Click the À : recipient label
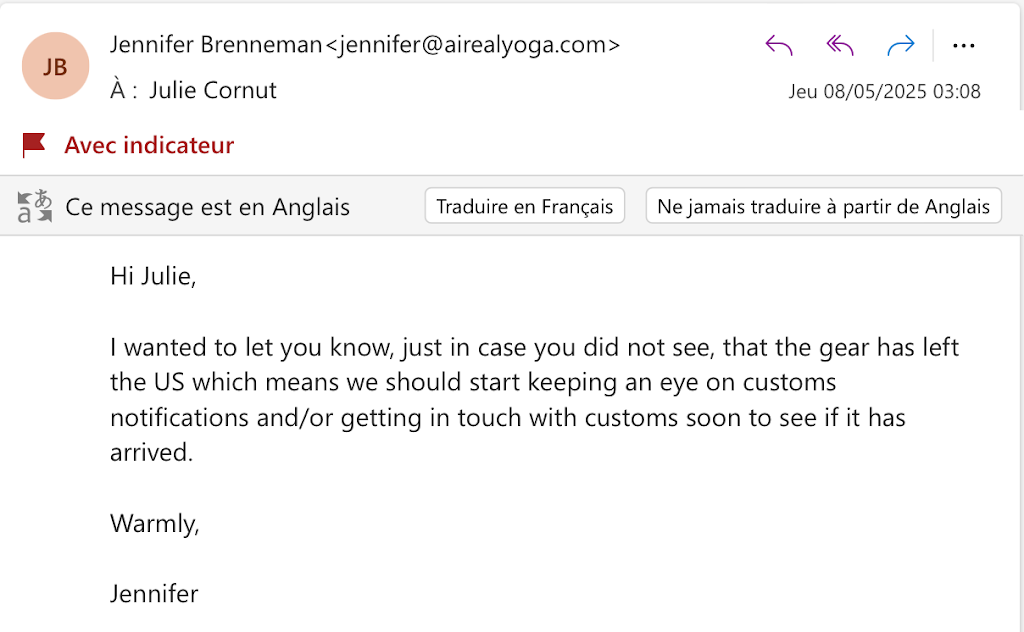The height and width of the screenshot is (632, 1024). click(124, 90)
